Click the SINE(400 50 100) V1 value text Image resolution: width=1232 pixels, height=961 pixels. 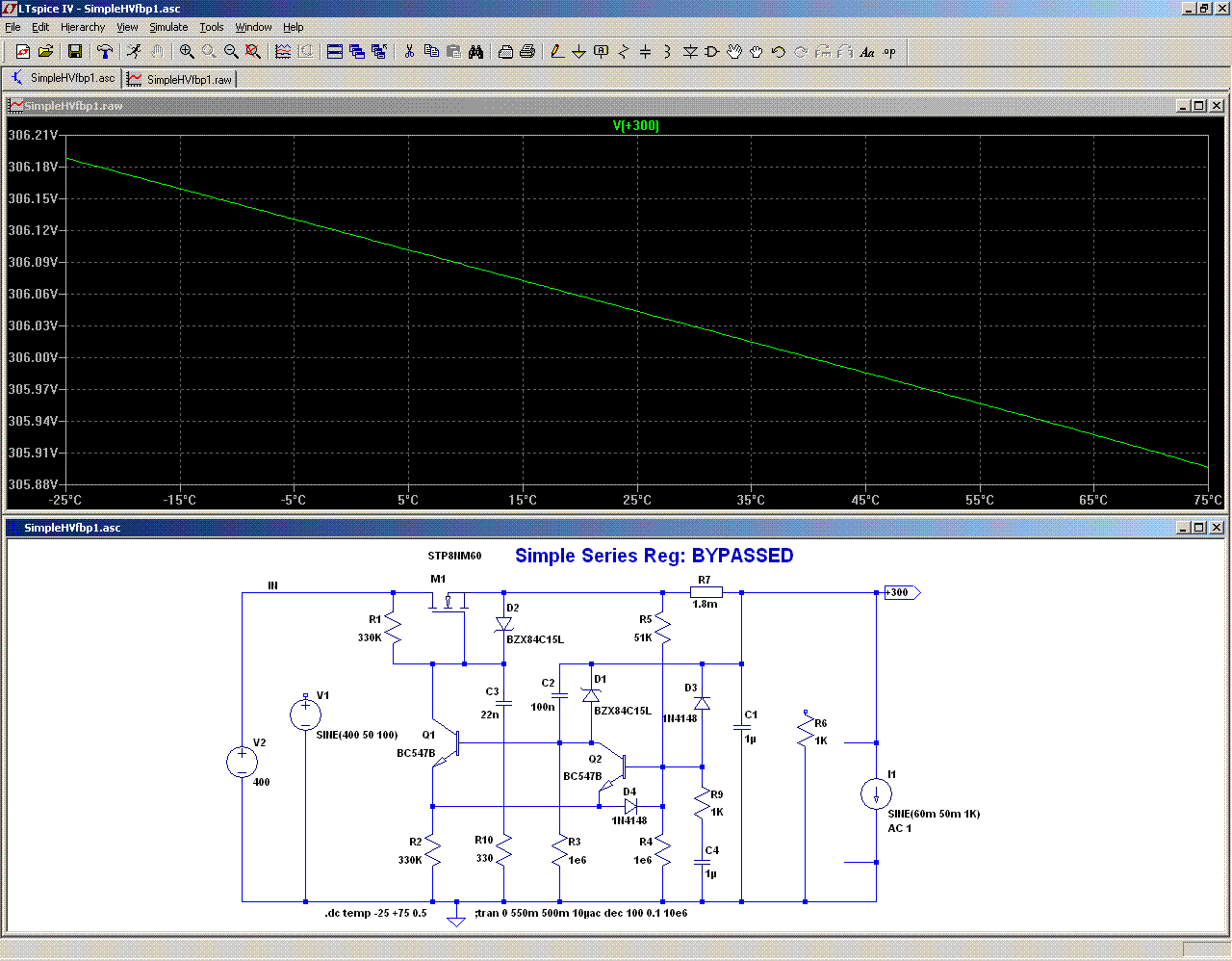tap(357, 735)
